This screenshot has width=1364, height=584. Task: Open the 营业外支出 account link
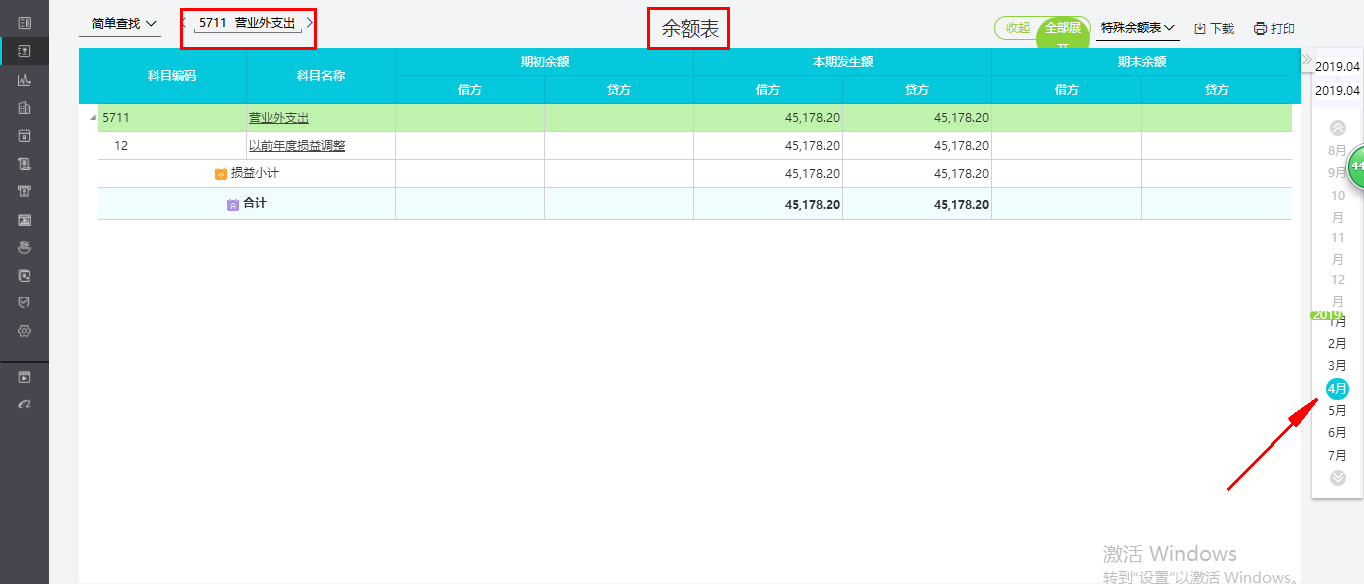pos(279,118)
